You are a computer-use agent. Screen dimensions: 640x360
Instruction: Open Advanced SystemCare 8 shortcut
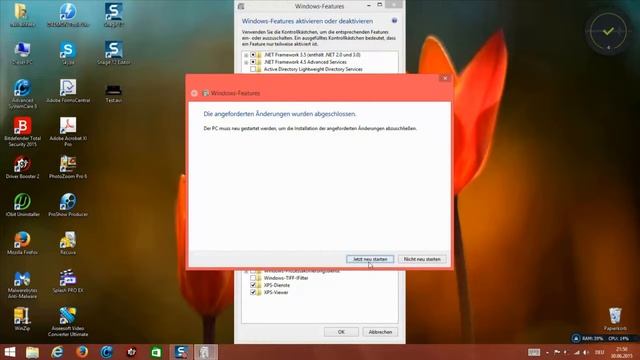tap(22, 94)
